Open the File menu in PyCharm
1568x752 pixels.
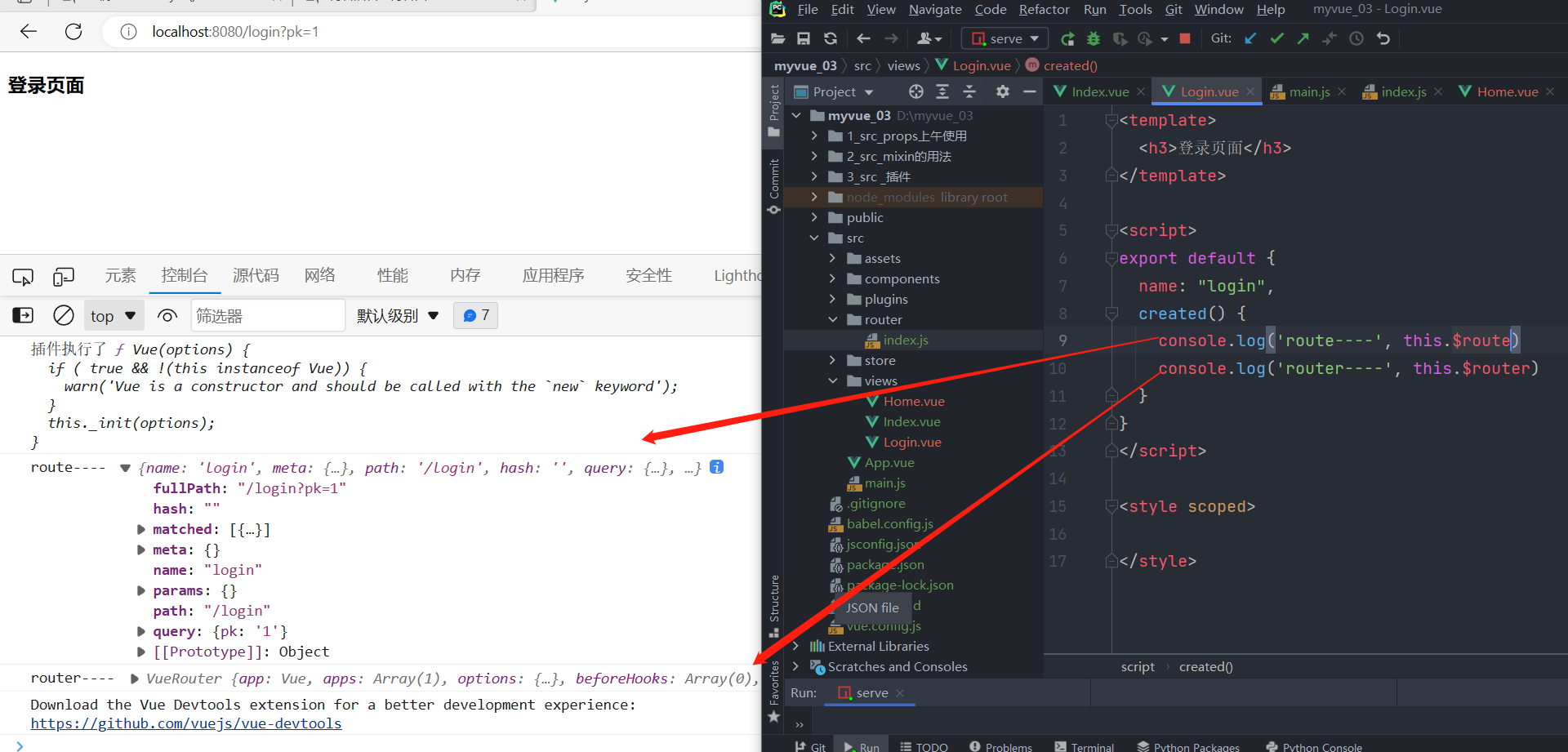[808, 9]
